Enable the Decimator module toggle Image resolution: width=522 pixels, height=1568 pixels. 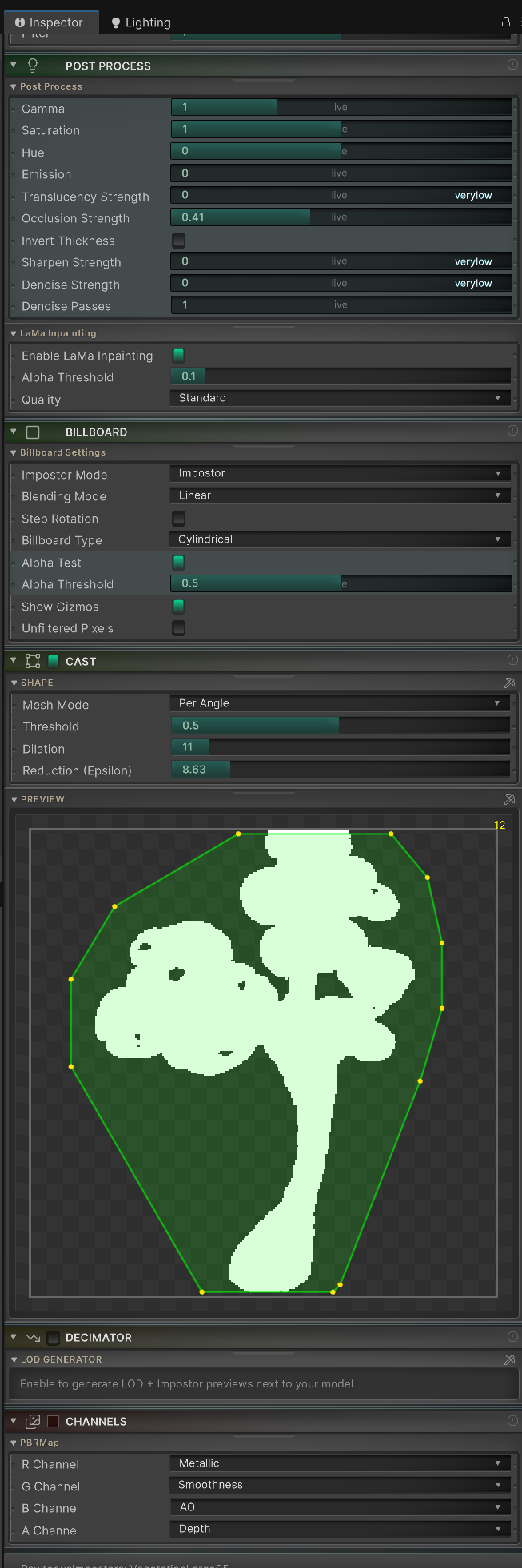(54, 1337)
